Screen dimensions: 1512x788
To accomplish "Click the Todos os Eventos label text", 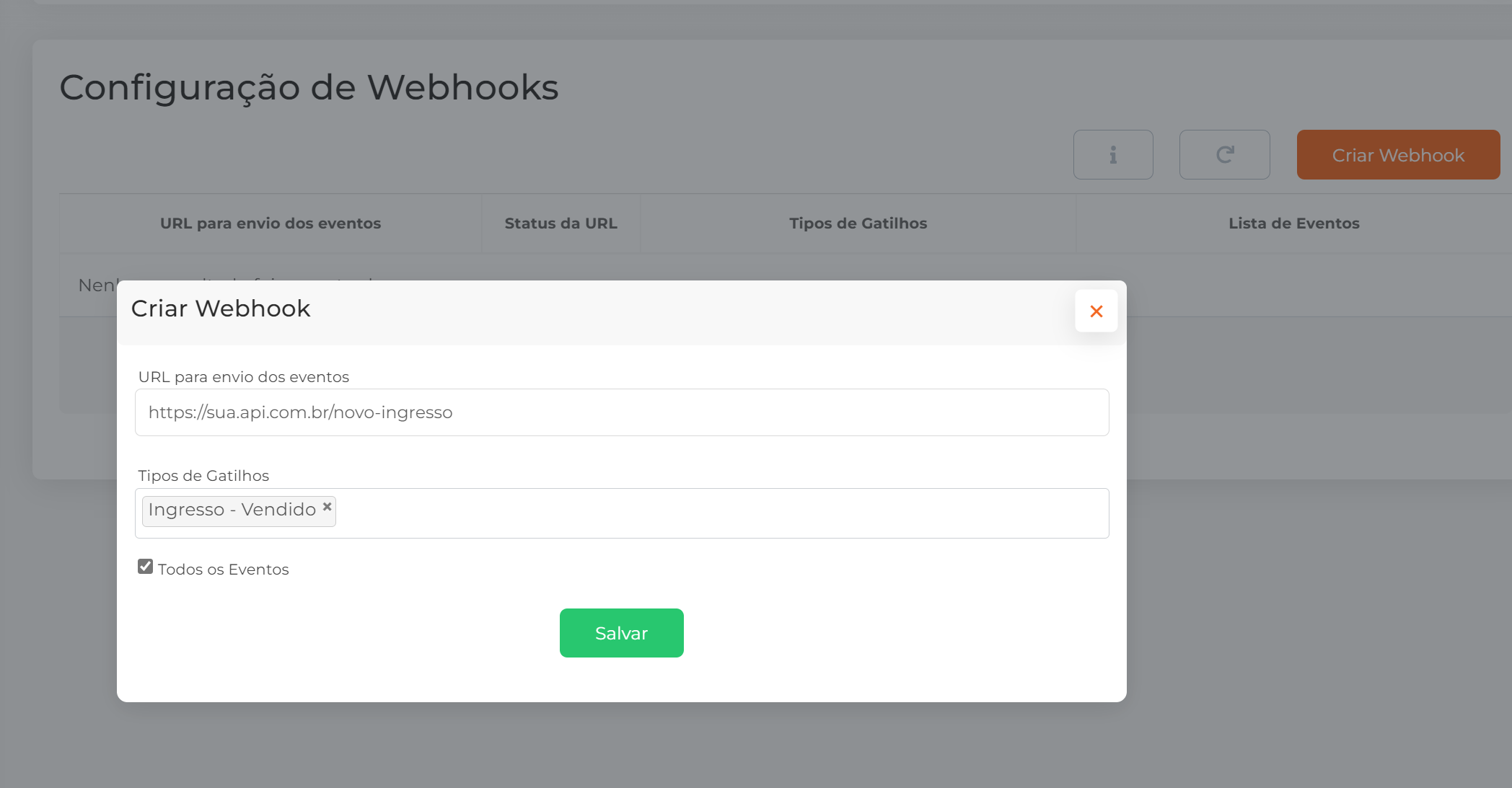I will pyautogui.click(x=223, y=570).
